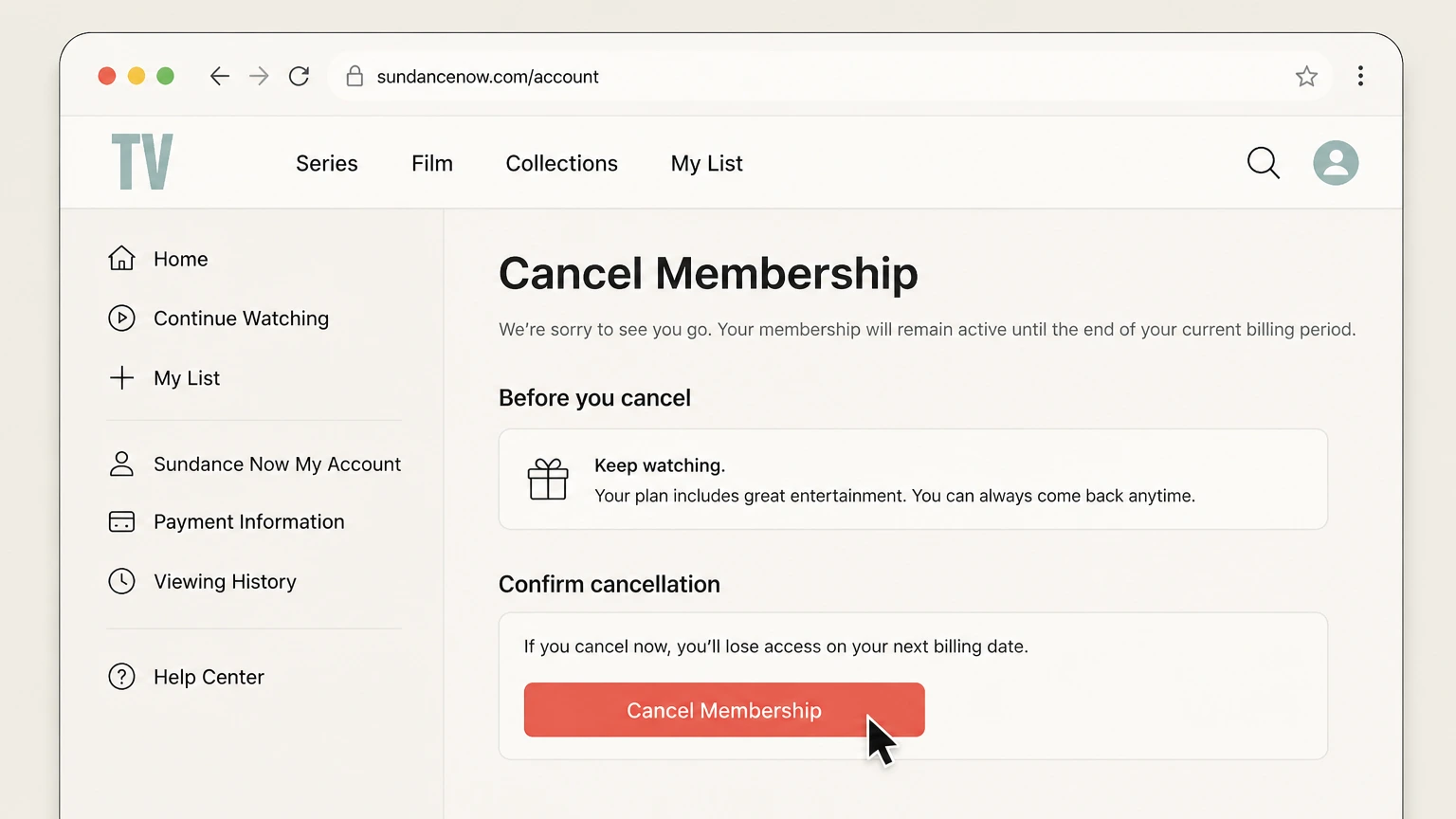Open the Help Center link
The width and height of the screenshot is (1456, 819).
209,677
